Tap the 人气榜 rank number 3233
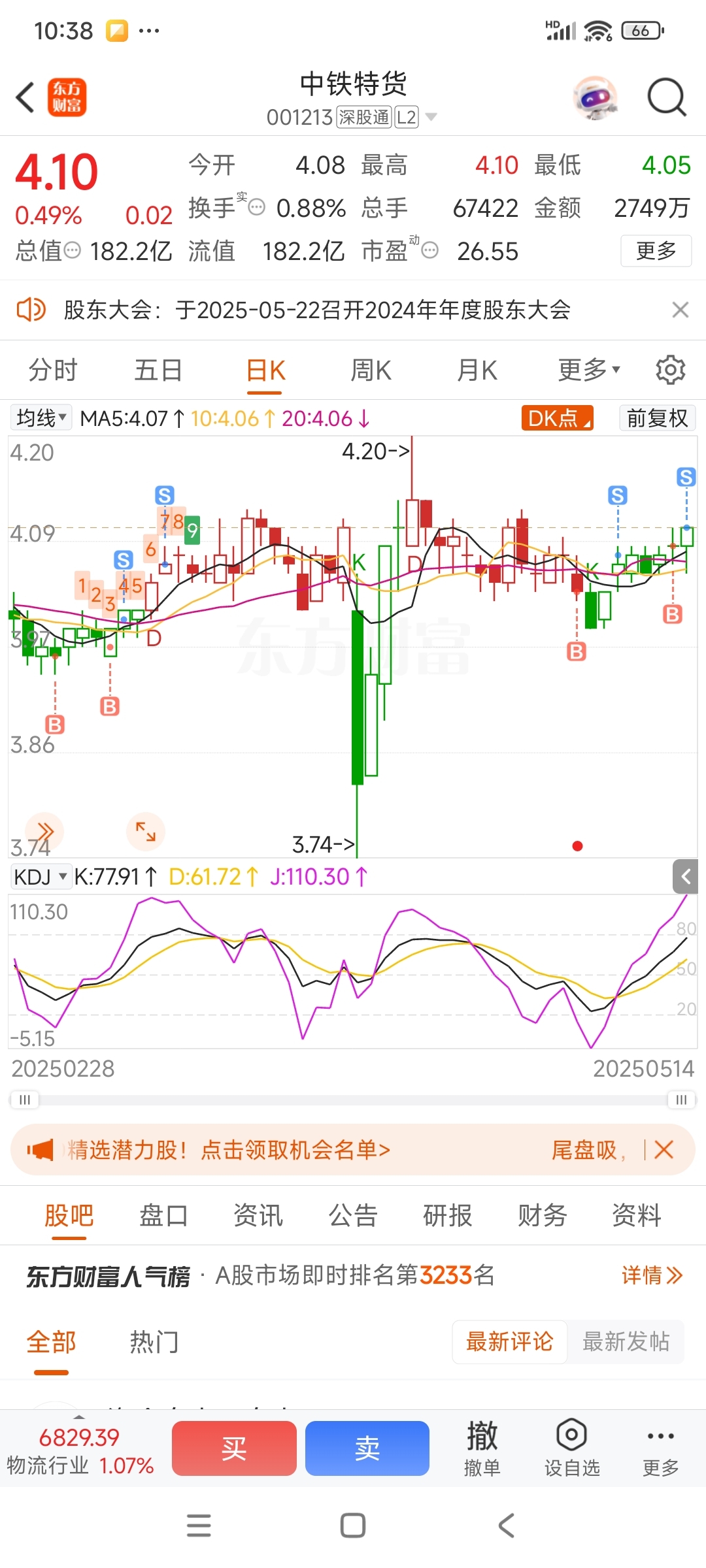 (x=446, y=1275)
